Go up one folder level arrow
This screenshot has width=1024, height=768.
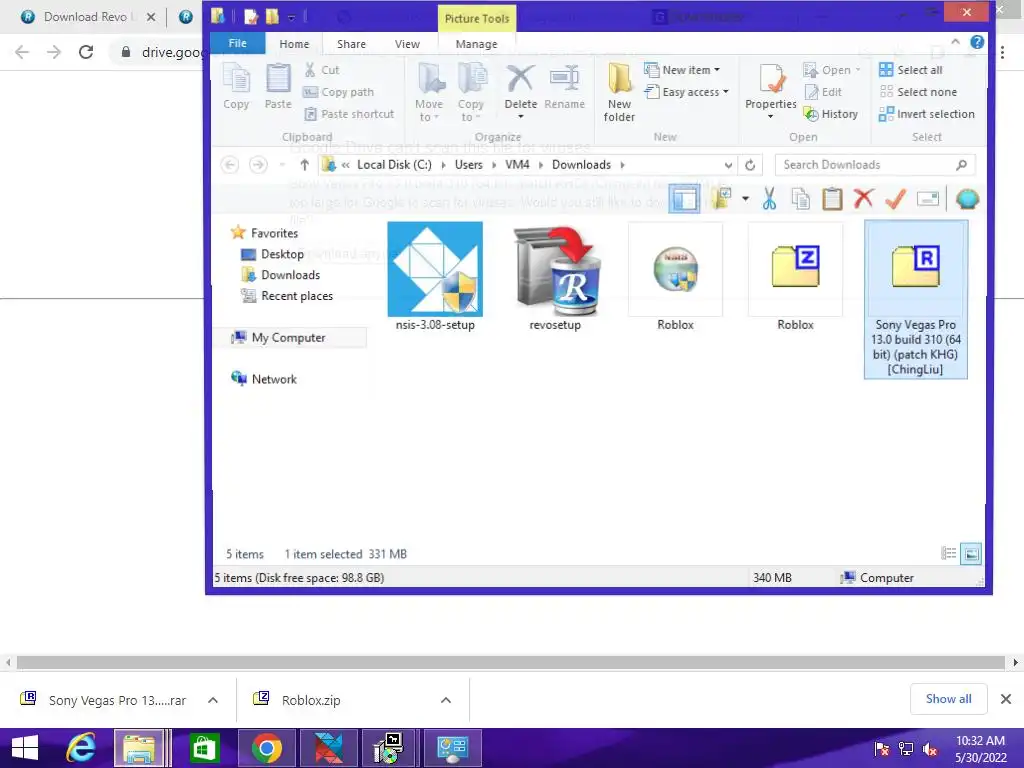click(304, 165)
